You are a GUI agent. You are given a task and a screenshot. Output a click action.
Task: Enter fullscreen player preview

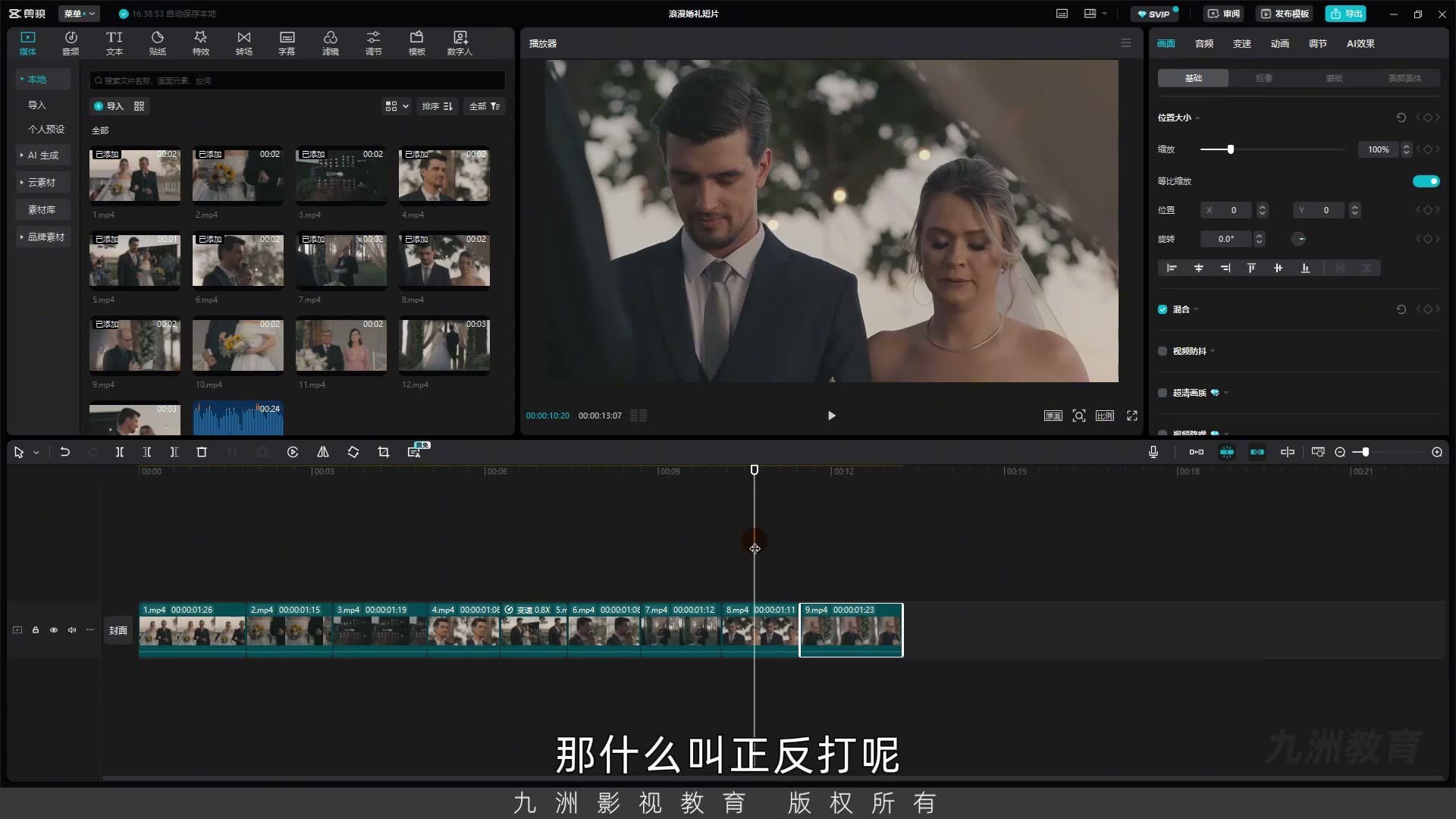tap(1132, 416)
